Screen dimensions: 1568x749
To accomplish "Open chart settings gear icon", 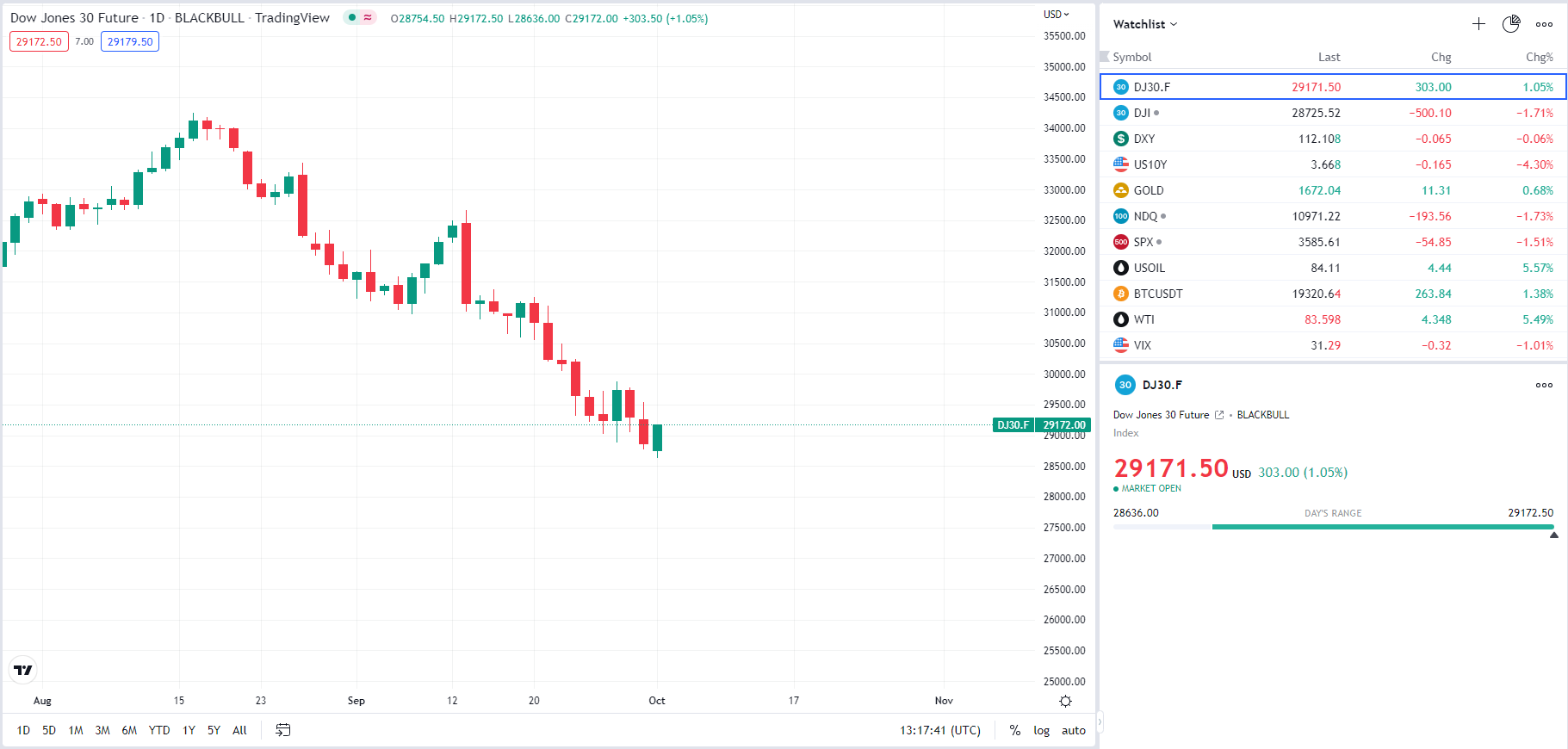I will tap(1065, 701).
